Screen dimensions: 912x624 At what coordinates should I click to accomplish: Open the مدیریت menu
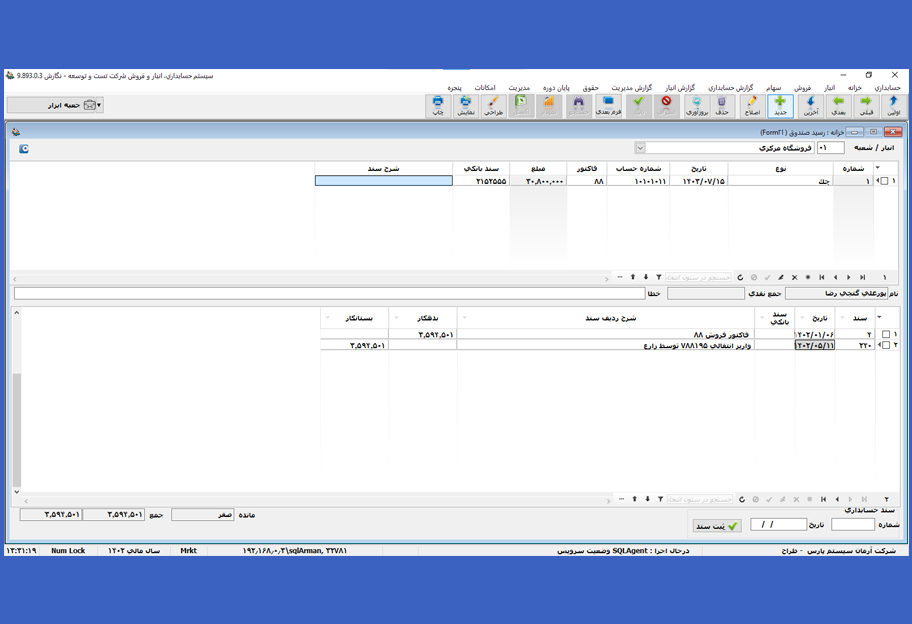[x=519, y=87]
